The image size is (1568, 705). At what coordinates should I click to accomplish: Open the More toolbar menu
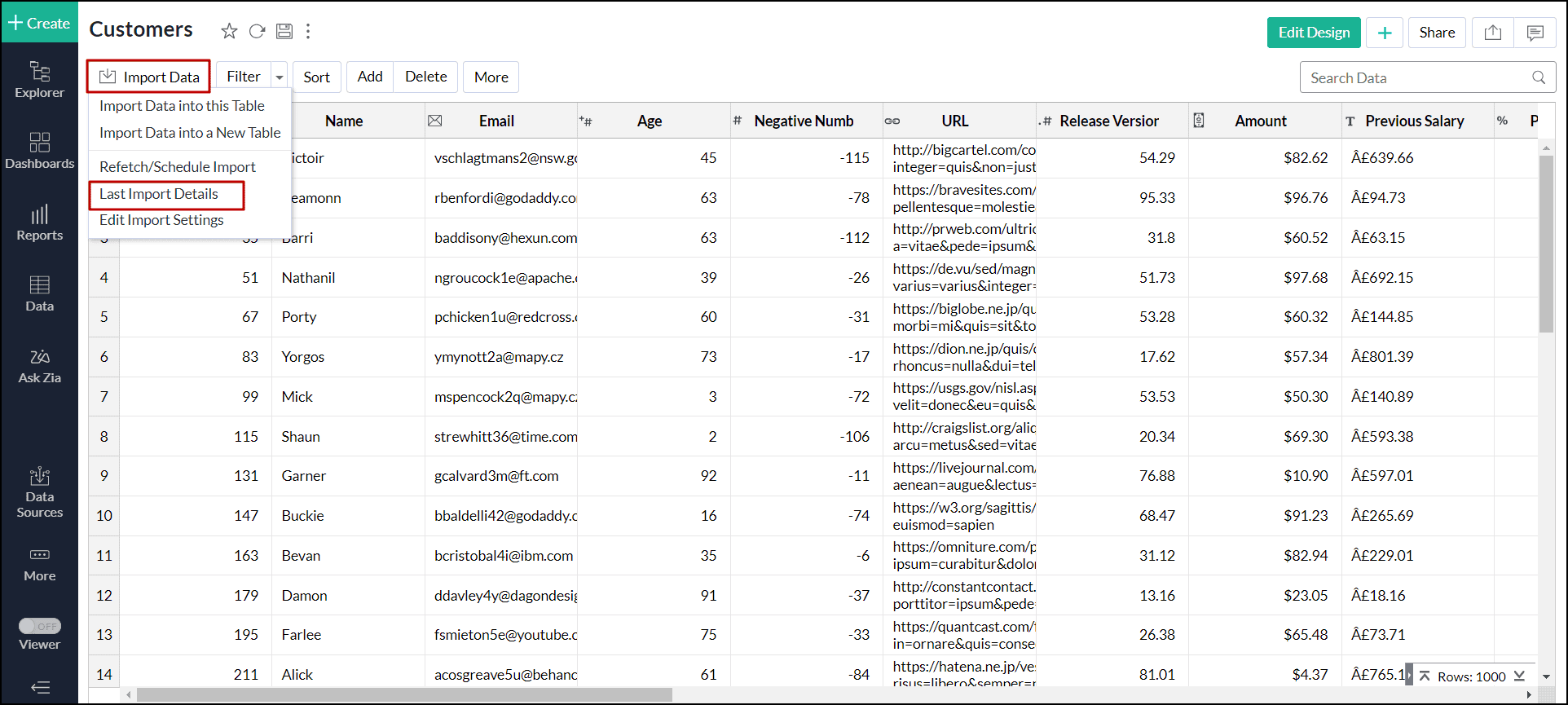tap(491, 77)
